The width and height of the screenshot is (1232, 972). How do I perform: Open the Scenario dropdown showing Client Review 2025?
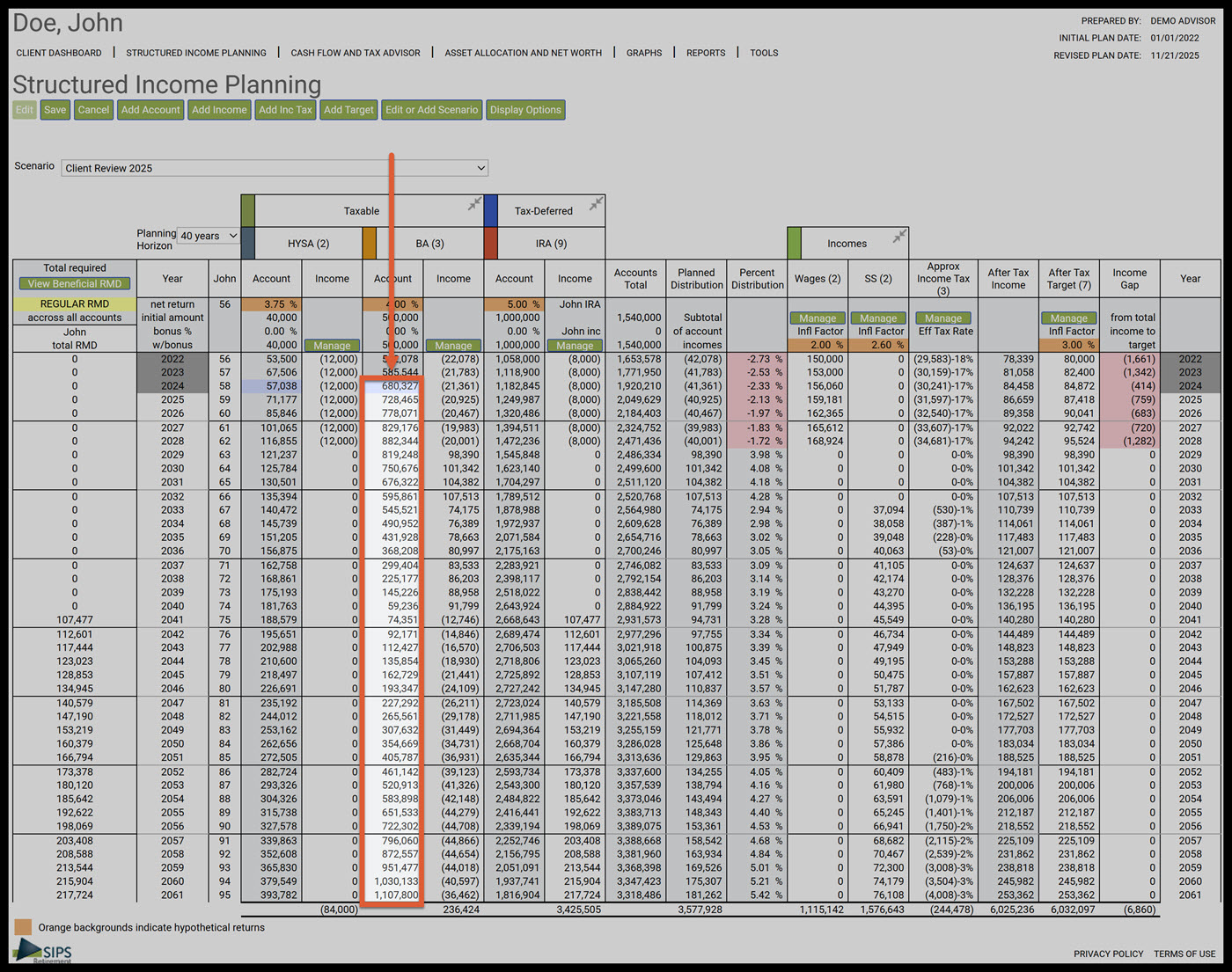(x=275, y=168)
